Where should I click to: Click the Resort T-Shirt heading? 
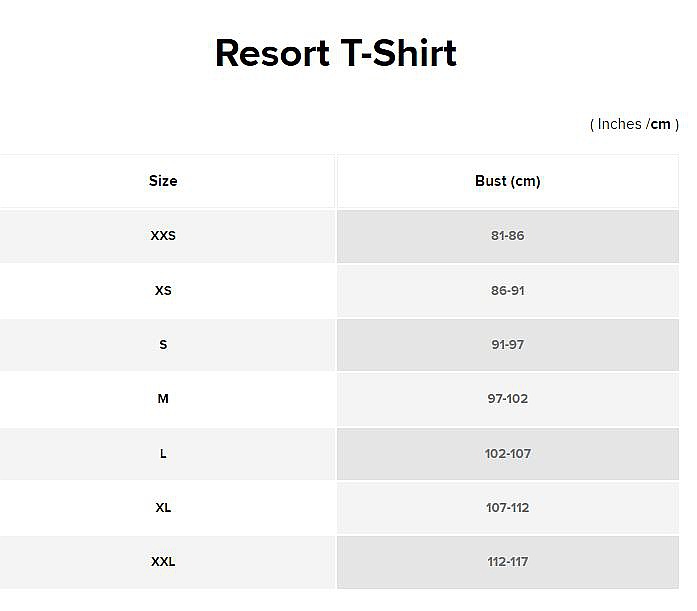pyautogui.click(x=336, y=53)
